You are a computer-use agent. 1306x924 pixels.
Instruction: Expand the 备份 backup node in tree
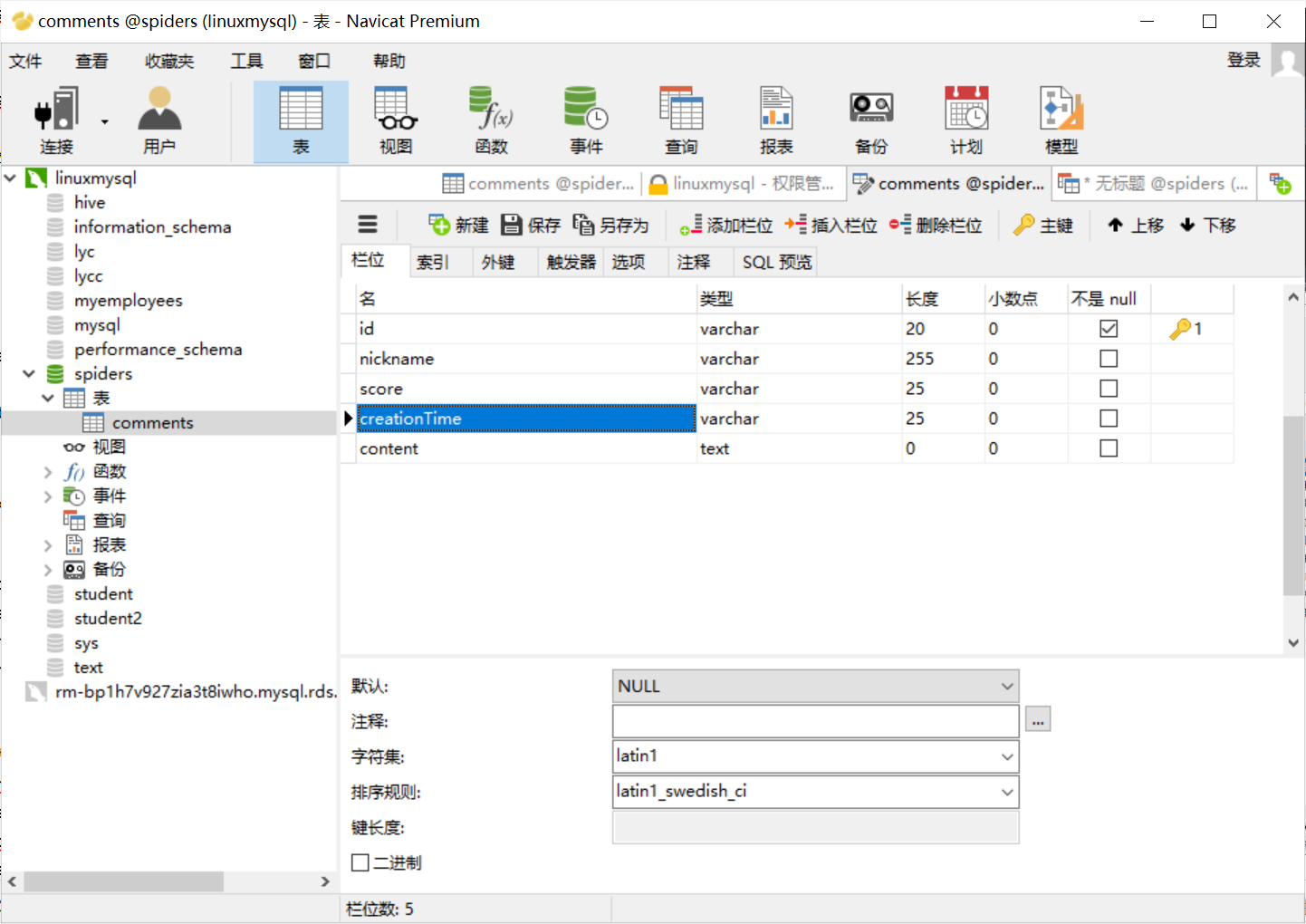click(x=48, y=569)
